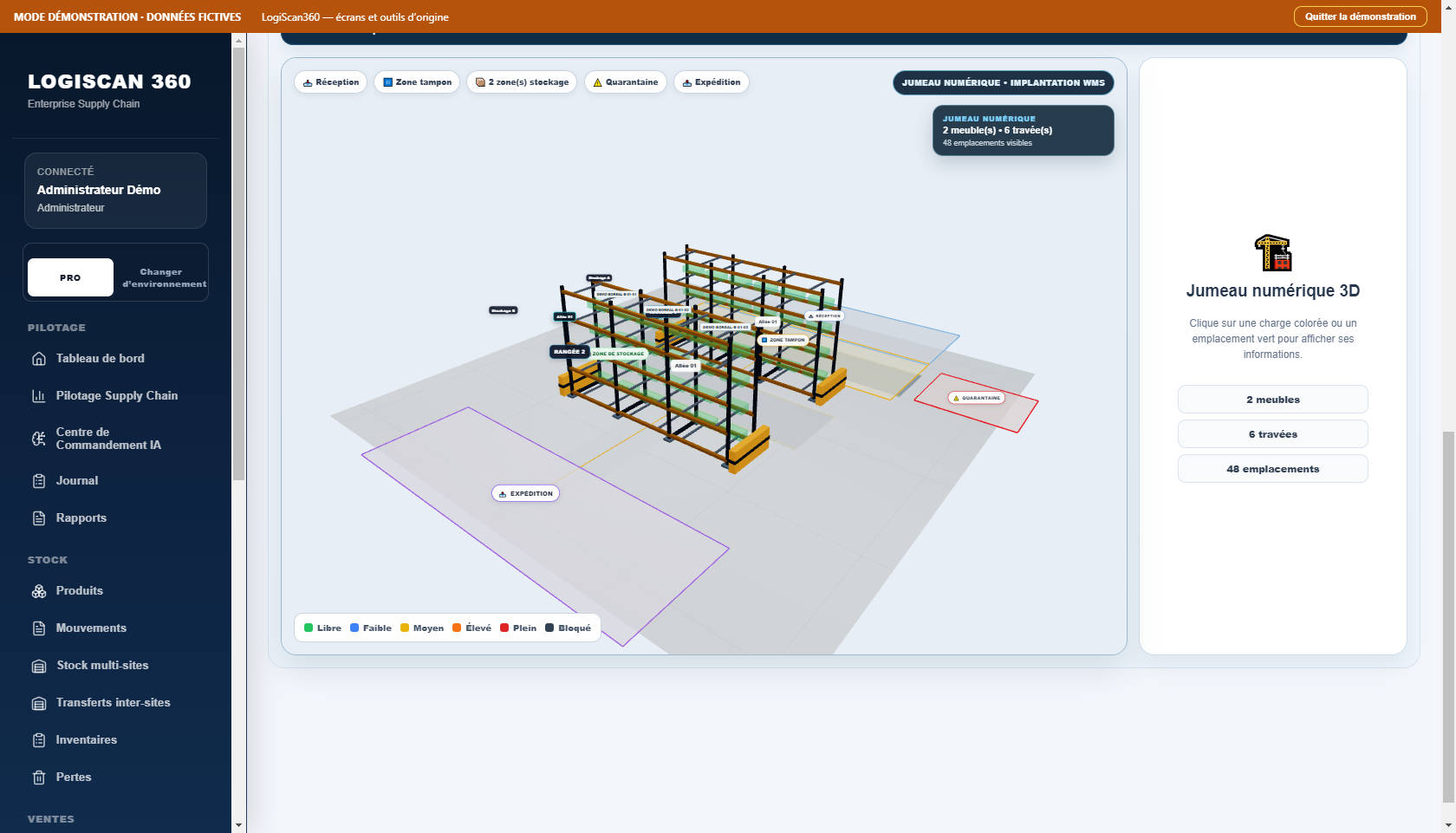Click Quitter la démonstration
Viewport: 1456px width, 833px height.
(1361, 16)
